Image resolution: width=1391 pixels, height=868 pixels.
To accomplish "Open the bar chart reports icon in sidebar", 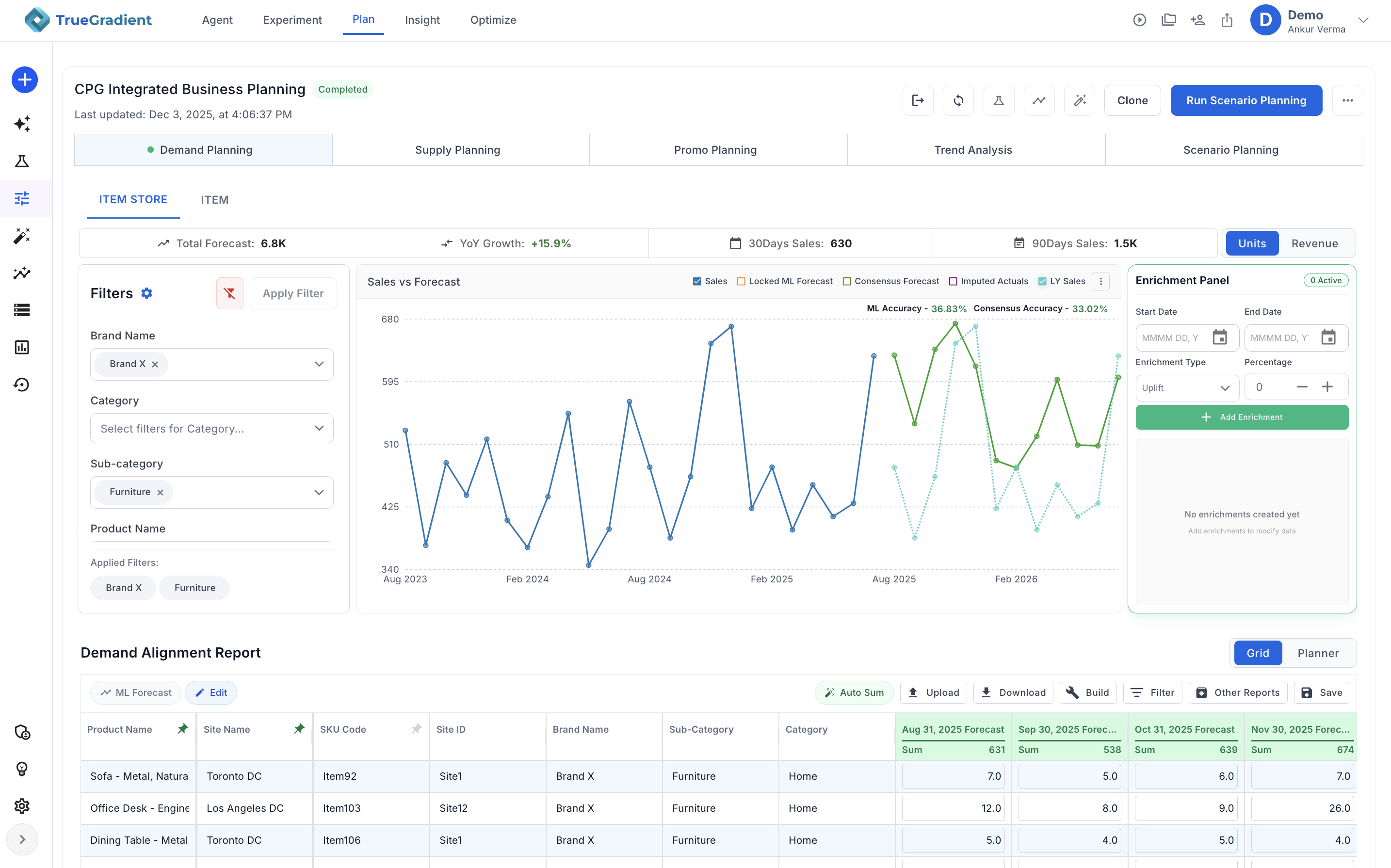I will tap(22, 347).
